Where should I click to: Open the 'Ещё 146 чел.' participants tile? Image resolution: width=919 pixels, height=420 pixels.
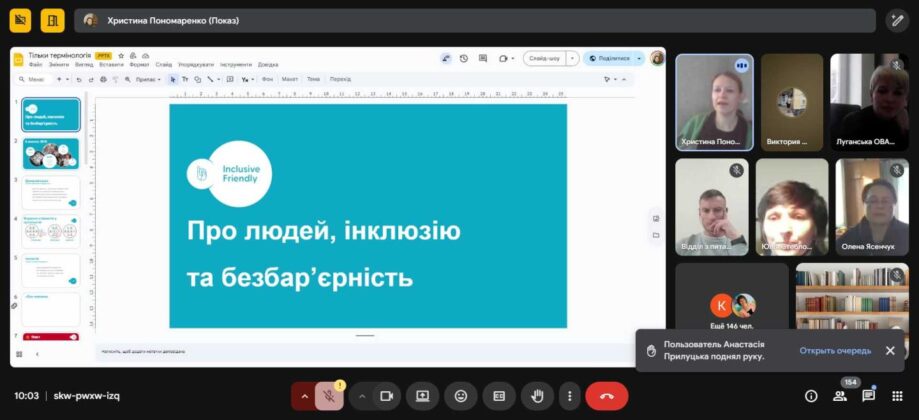[731, 310]
